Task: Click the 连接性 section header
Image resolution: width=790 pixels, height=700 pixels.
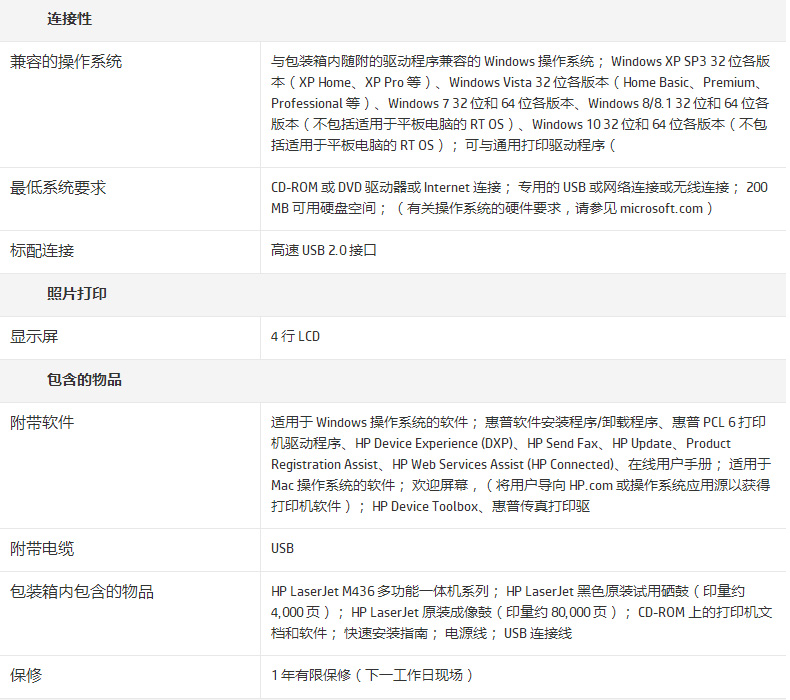Action: tap(70, 19)
